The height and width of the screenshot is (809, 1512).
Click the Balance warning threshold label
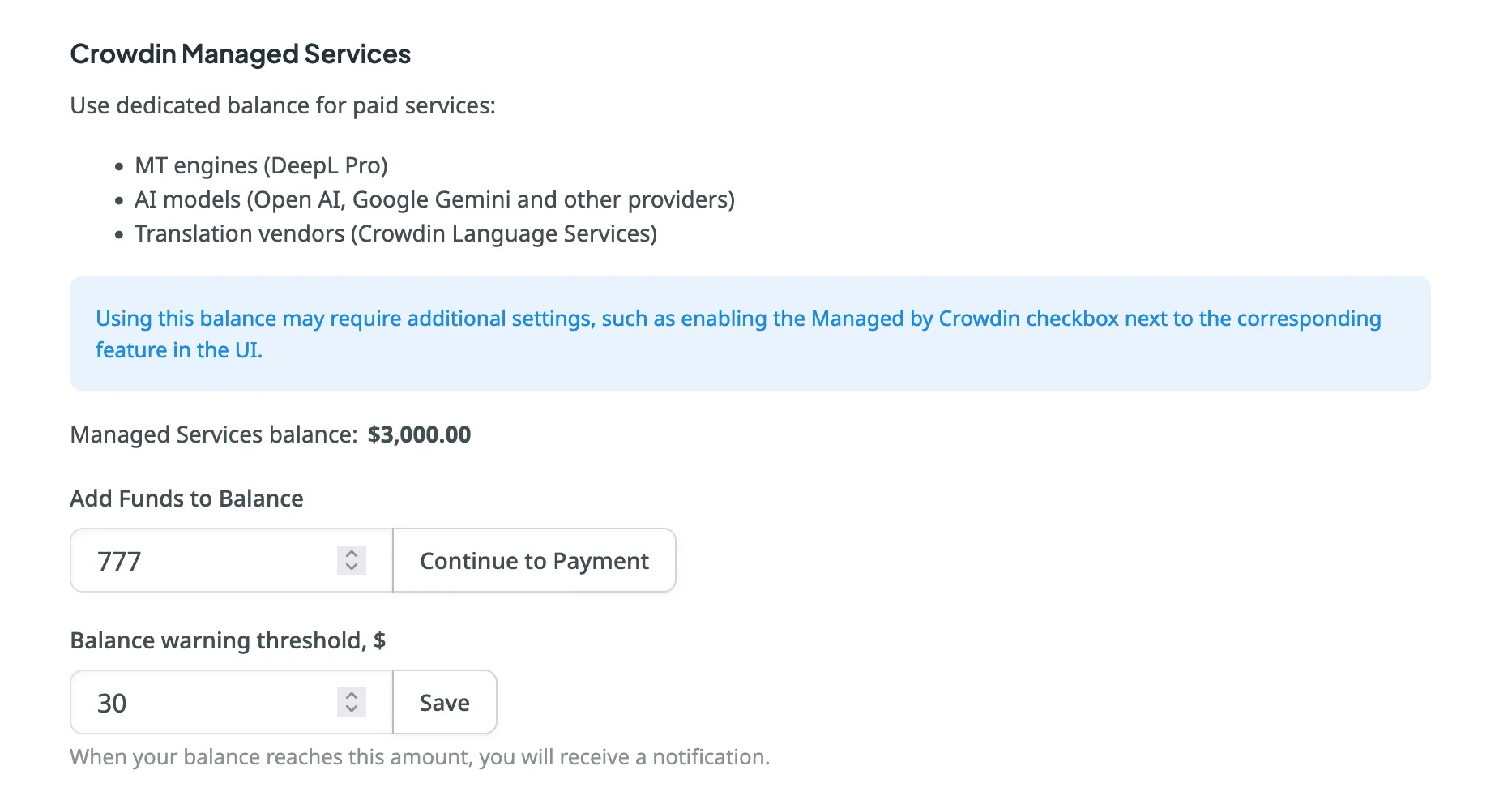point(227,640)
